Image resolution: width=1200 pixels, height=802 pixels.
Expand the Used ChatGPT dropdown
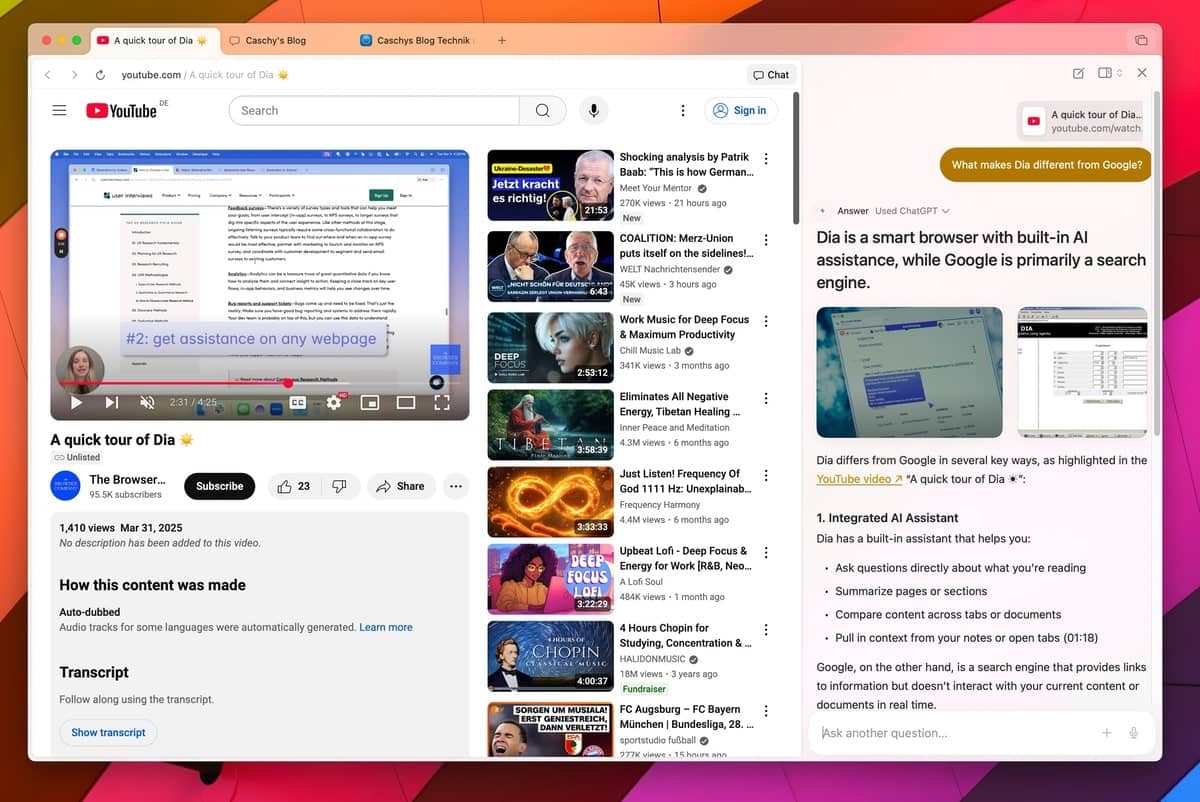(x=912, y=211)
